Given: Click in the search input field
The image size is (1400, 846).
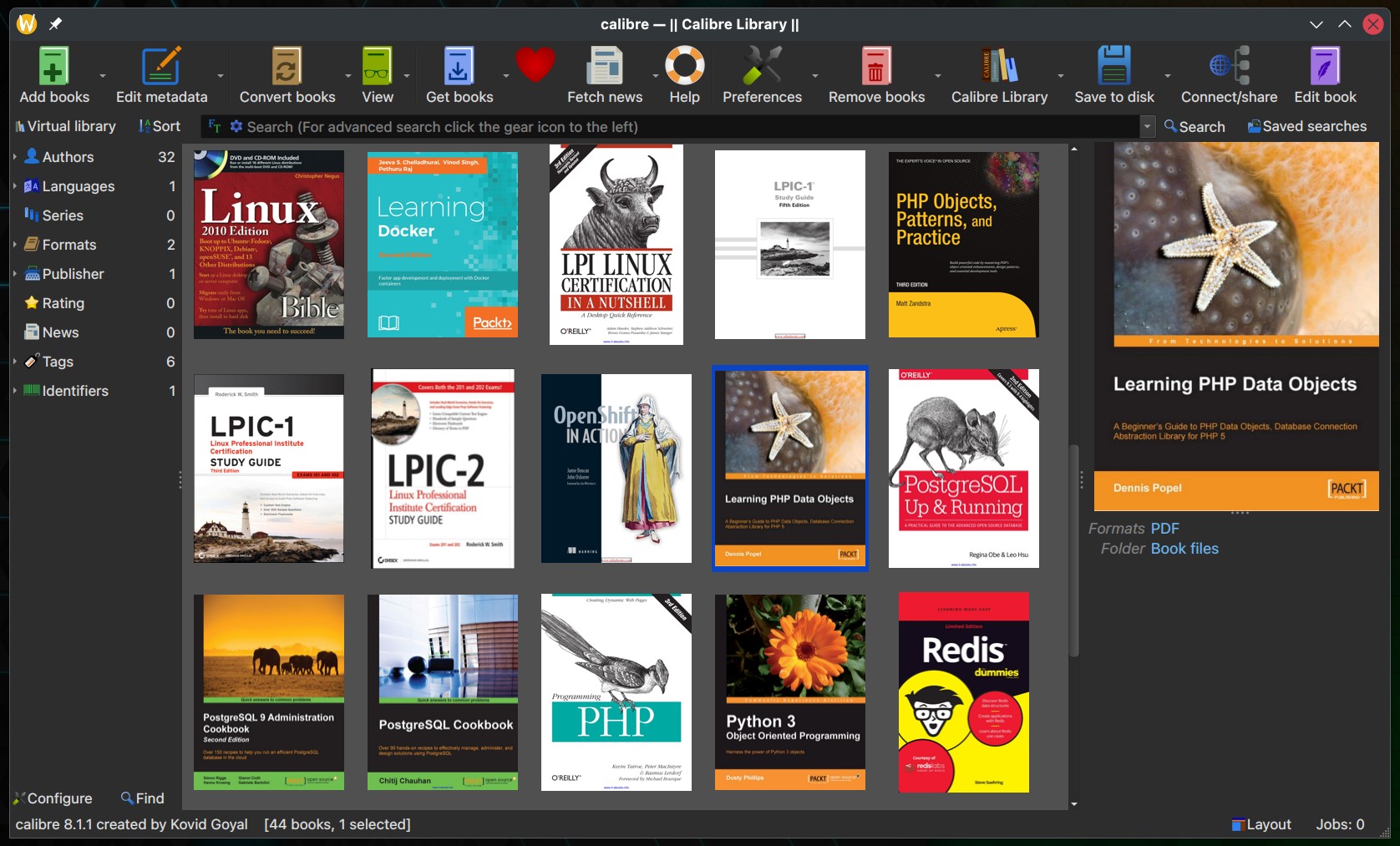Looking at the screenshot, I should point(692,127).
